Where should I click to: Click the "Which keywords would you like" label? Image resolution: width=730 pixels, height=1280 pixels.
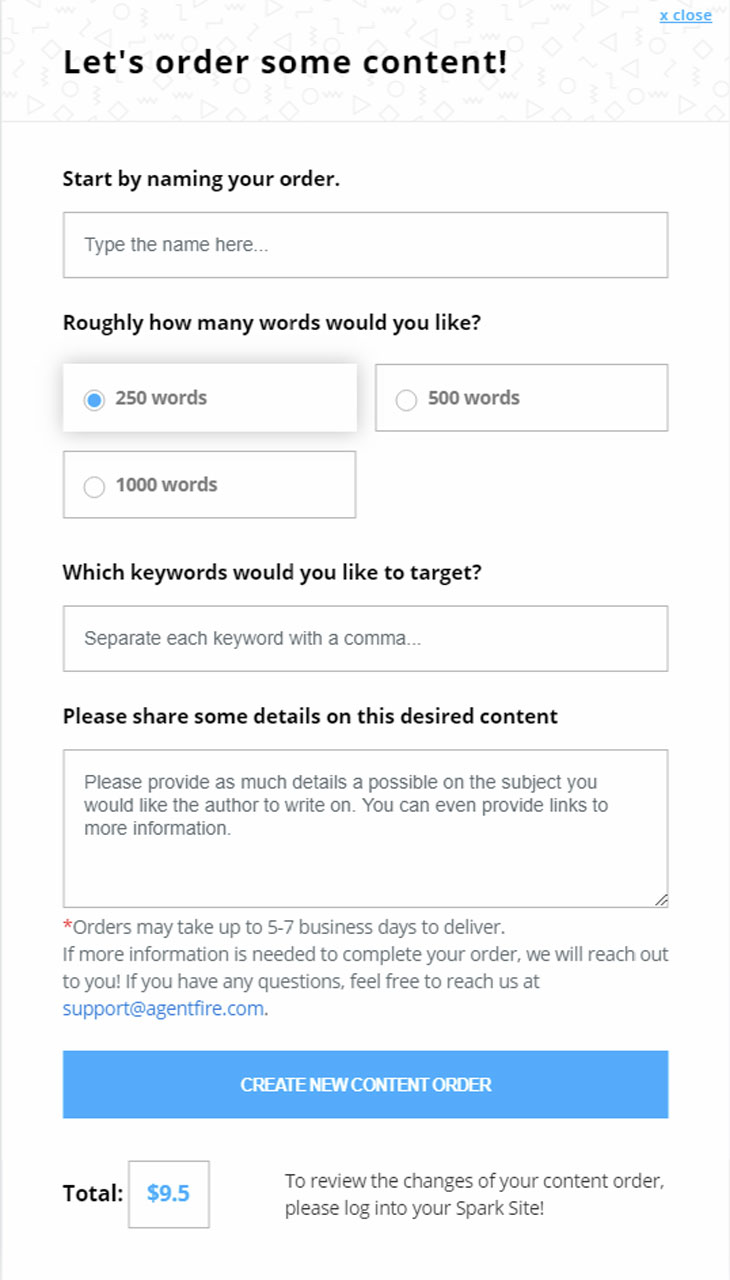(272, 572)
